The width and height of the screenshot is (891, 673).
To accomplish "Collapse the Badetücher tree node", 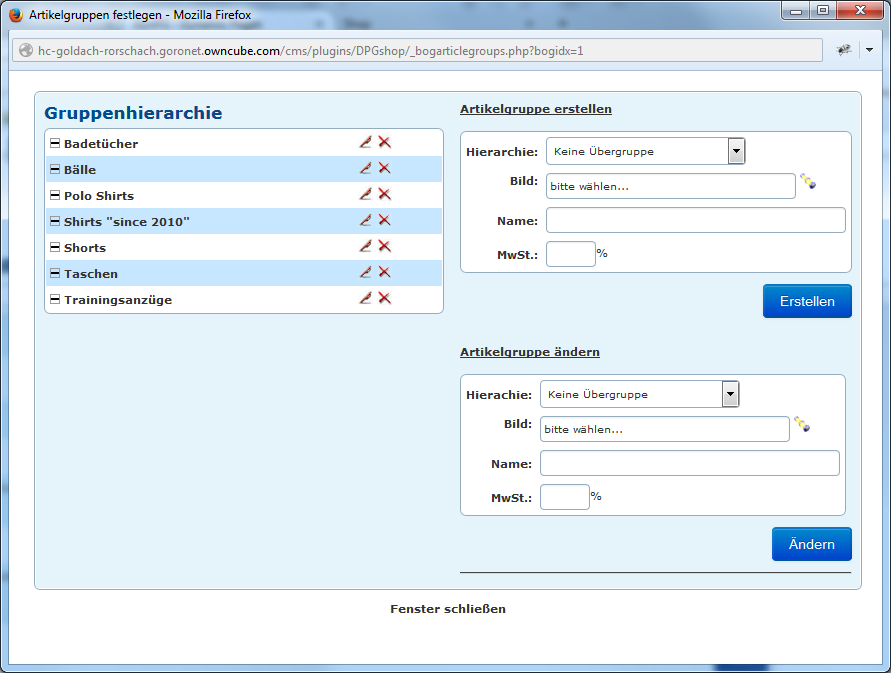I will pyautogui.click(x=55, y=143).
